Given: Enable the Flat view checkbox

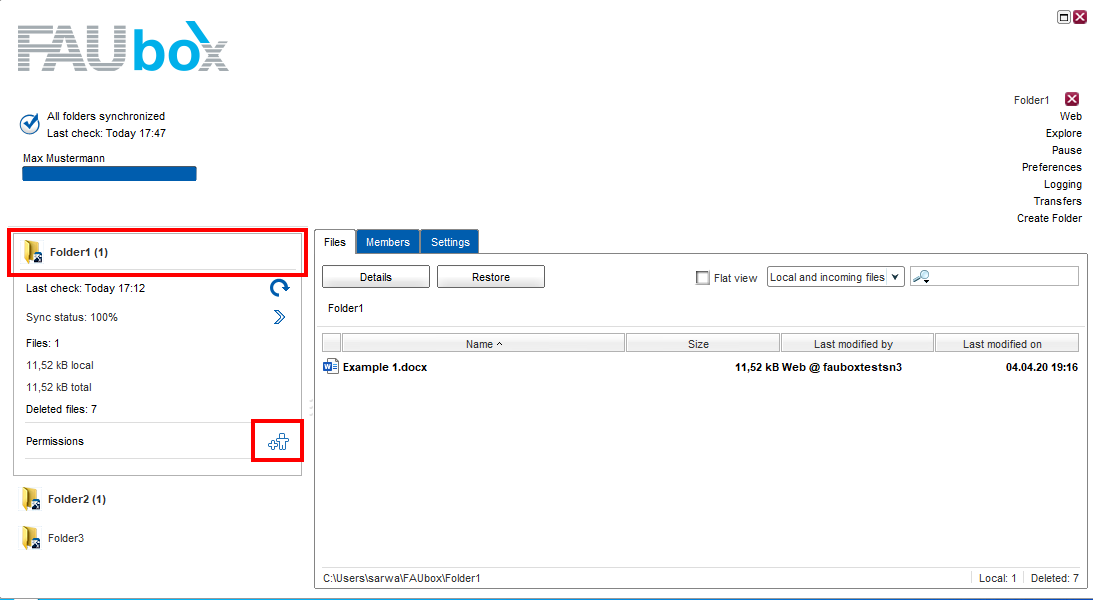Looking at the screenshot, I should point(703,277).
